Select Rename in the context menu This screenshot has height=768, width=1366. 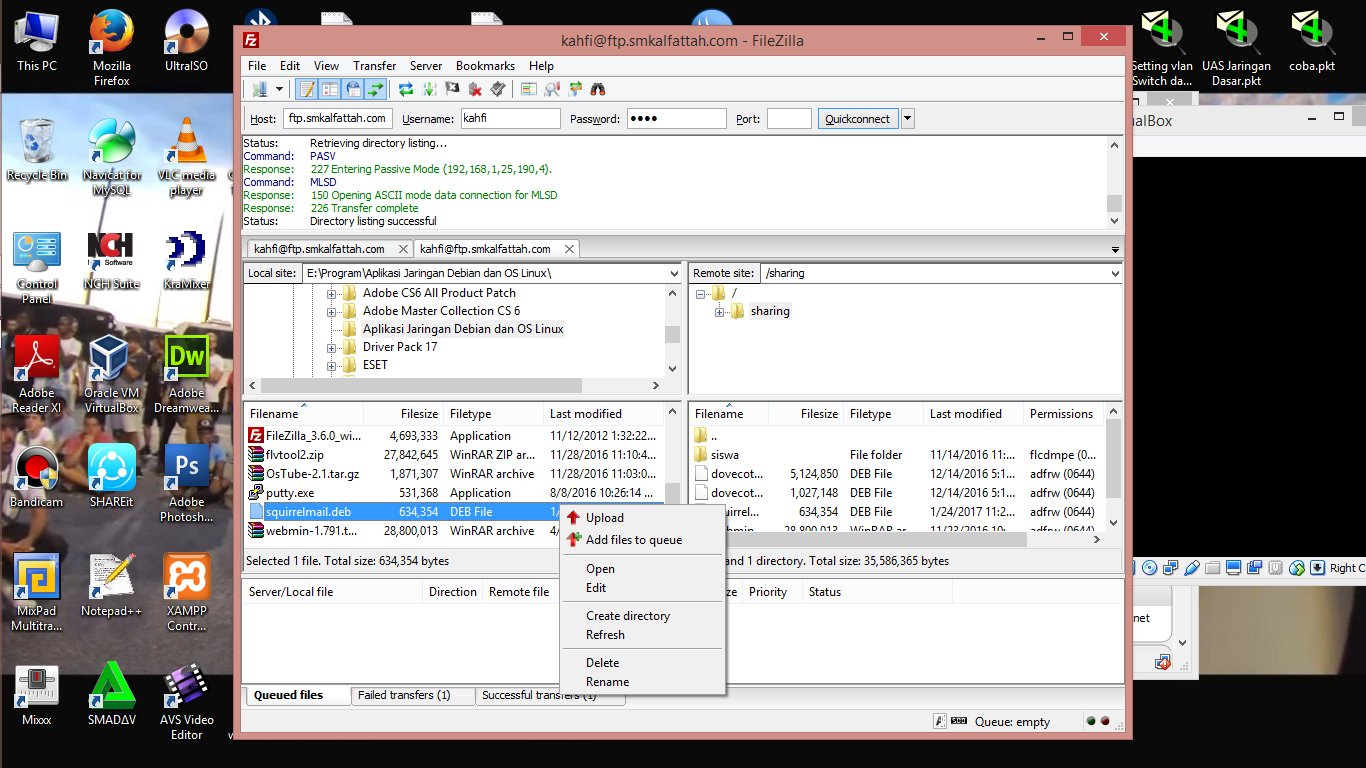click(641, 682)
